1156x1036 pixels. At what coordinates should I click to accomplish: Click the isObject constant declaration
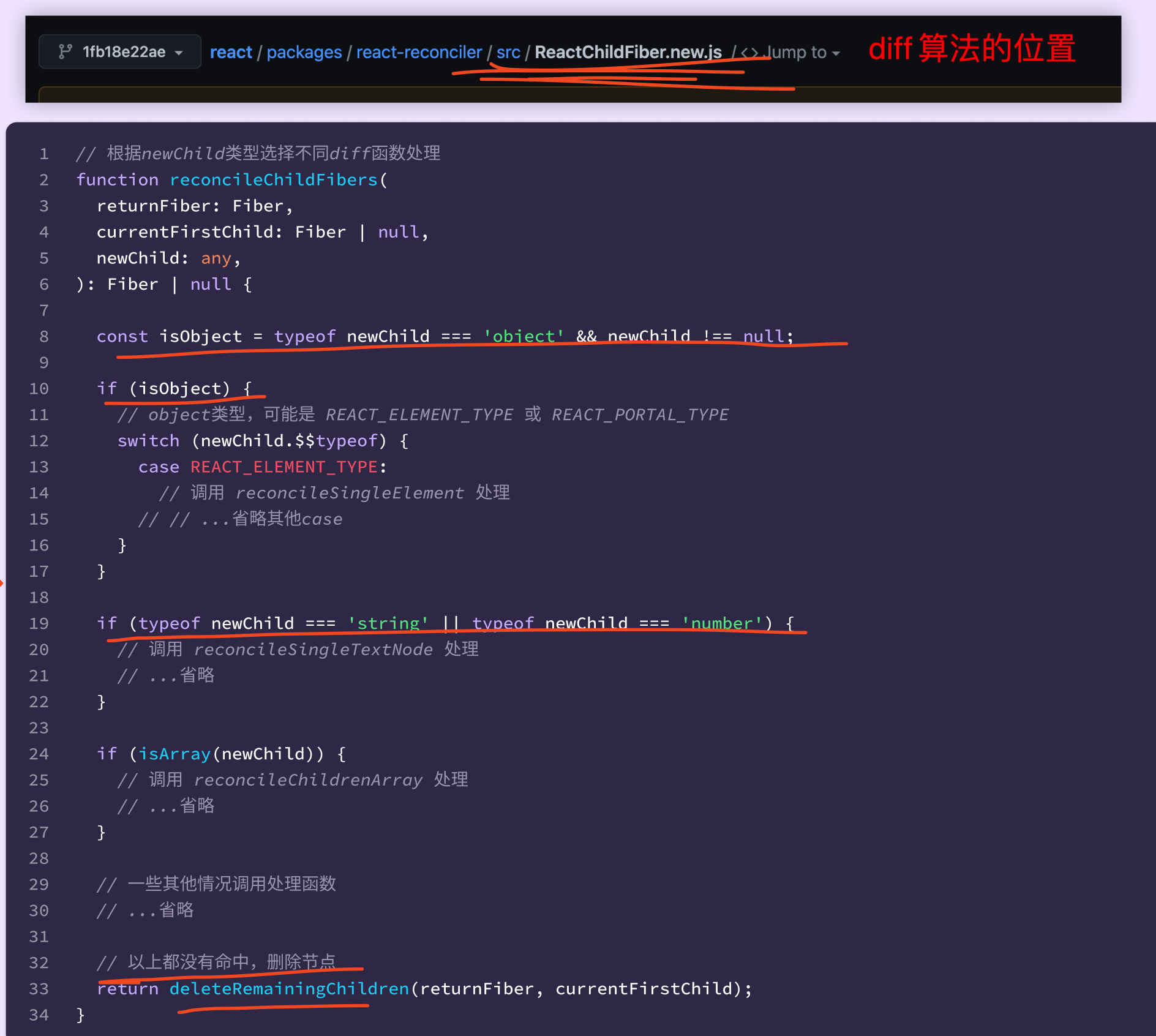pos(201,337)
